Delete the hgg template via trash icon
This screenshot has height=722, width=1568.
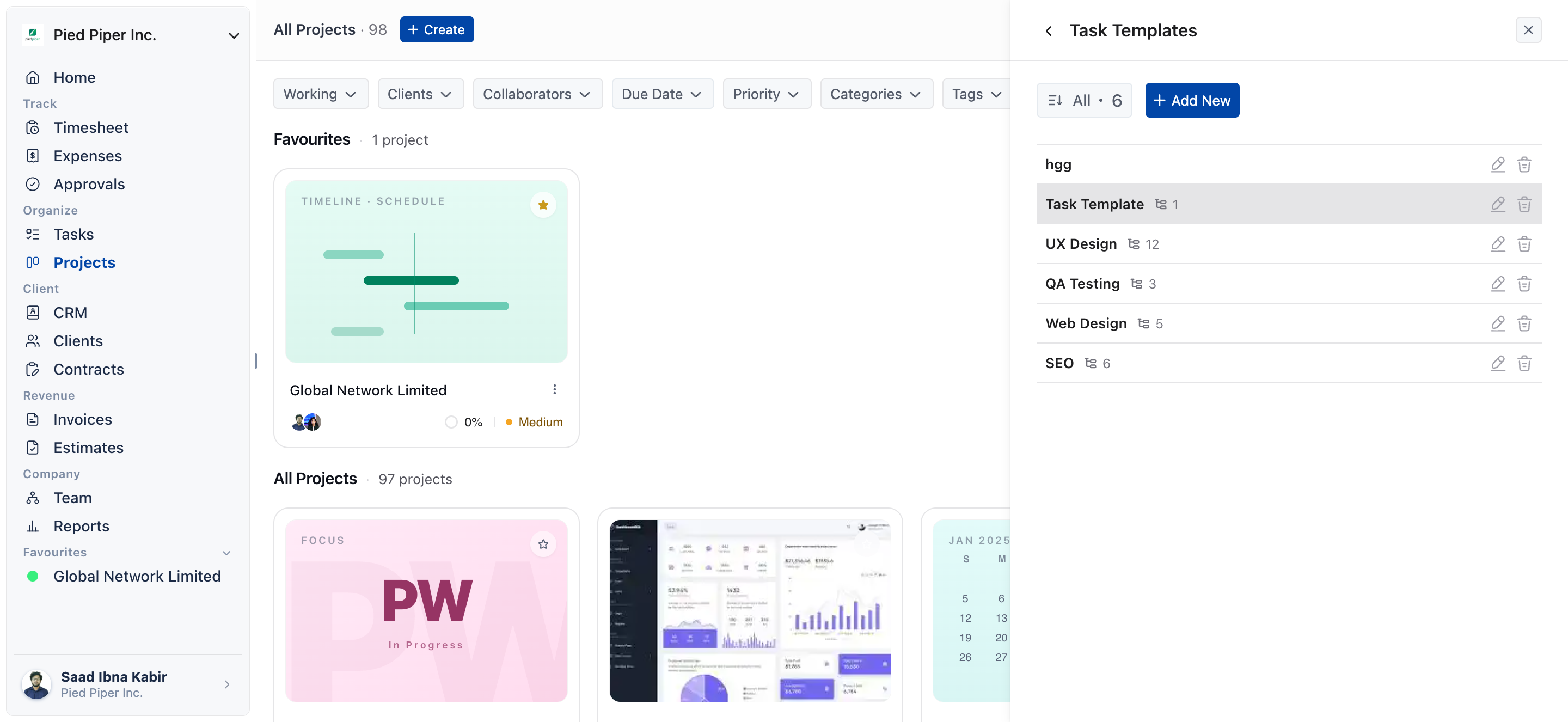tap(1523, 164)
